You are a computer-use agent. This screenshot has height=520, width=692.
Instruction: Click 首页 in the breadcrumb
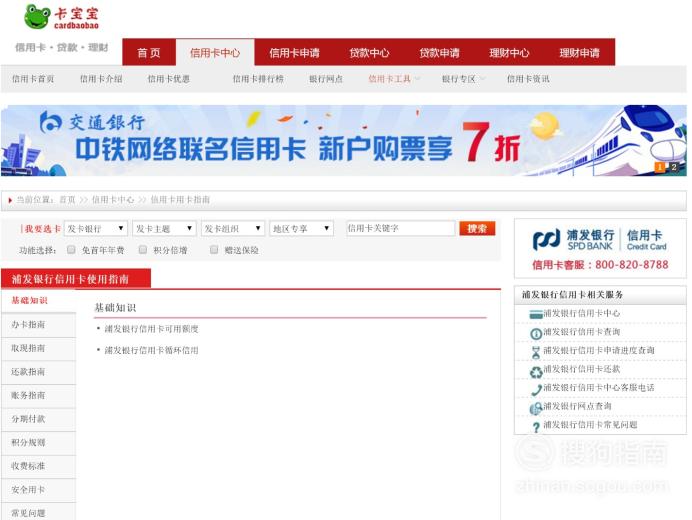(x=67, y=200)
